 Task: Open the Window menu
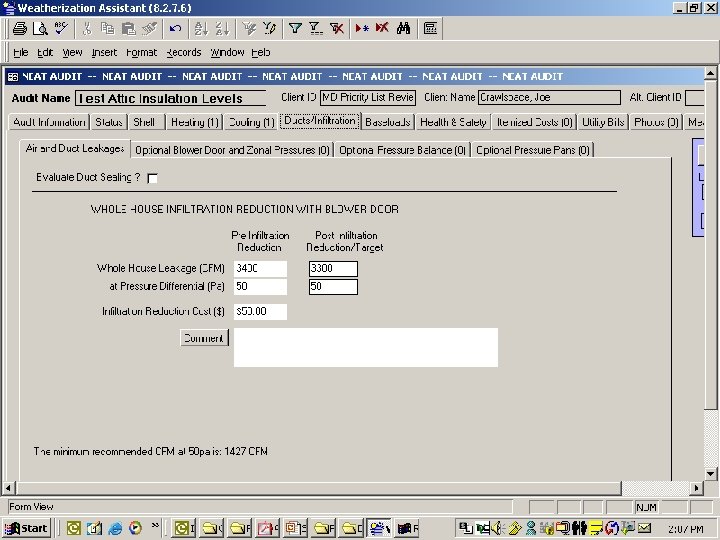pyautogui.click(x=227, y=52)
